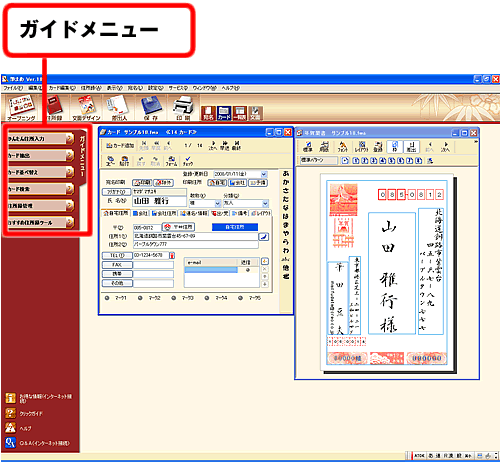Open クイックガイド in sidebar

[24, 413]
